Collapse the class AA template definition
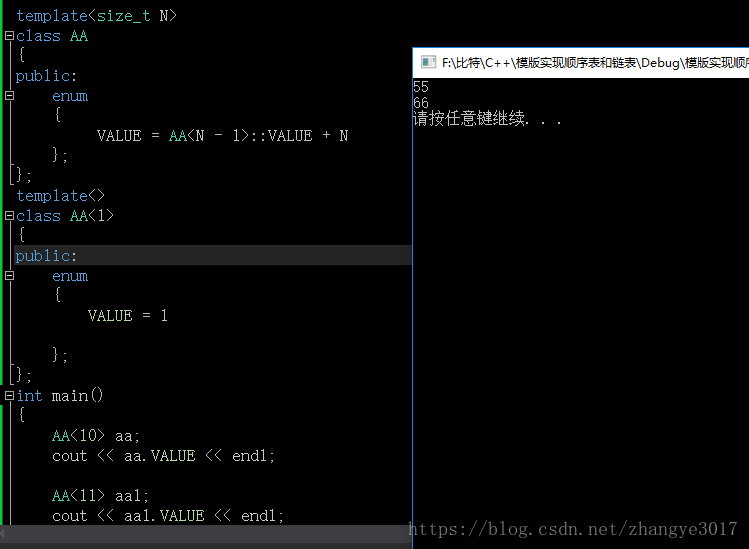This screenshot has height=549, width=749. click(x=9, y=35)
